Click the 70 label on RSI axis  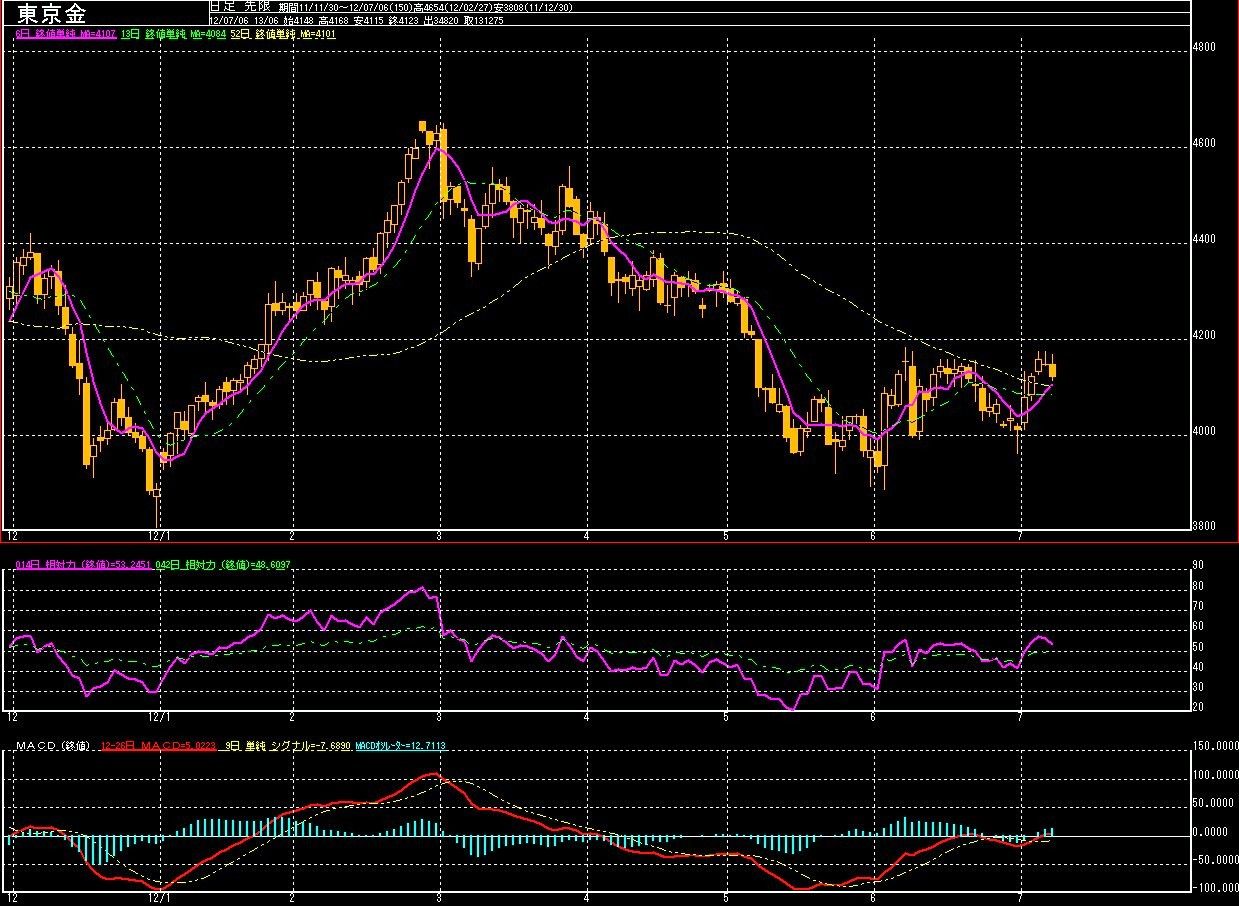click(x=1197, y=607)
